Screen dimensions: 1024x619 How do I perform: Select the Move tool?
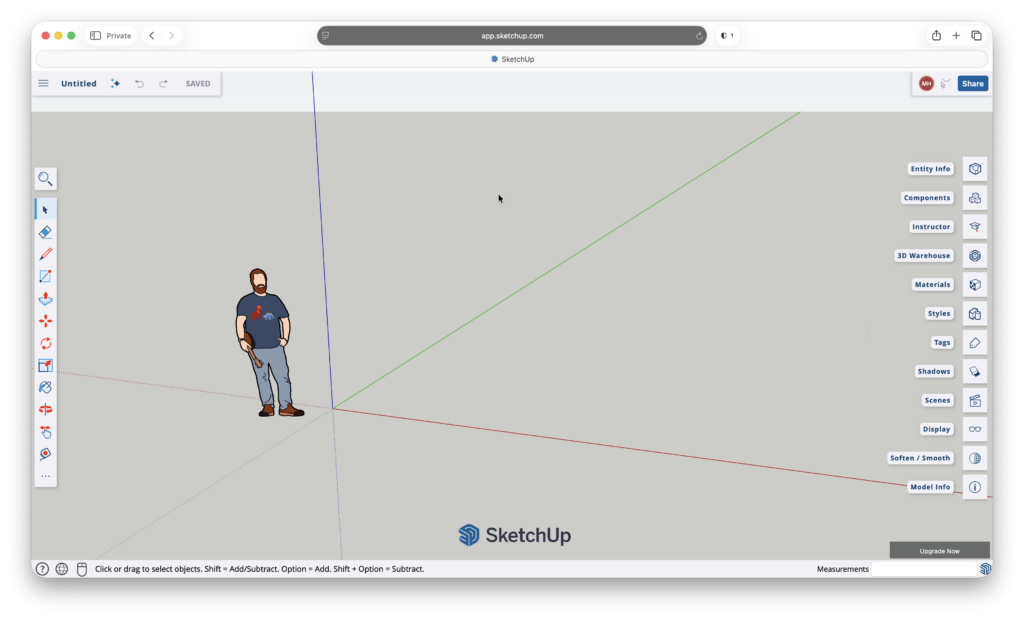[x=45, y=320]
